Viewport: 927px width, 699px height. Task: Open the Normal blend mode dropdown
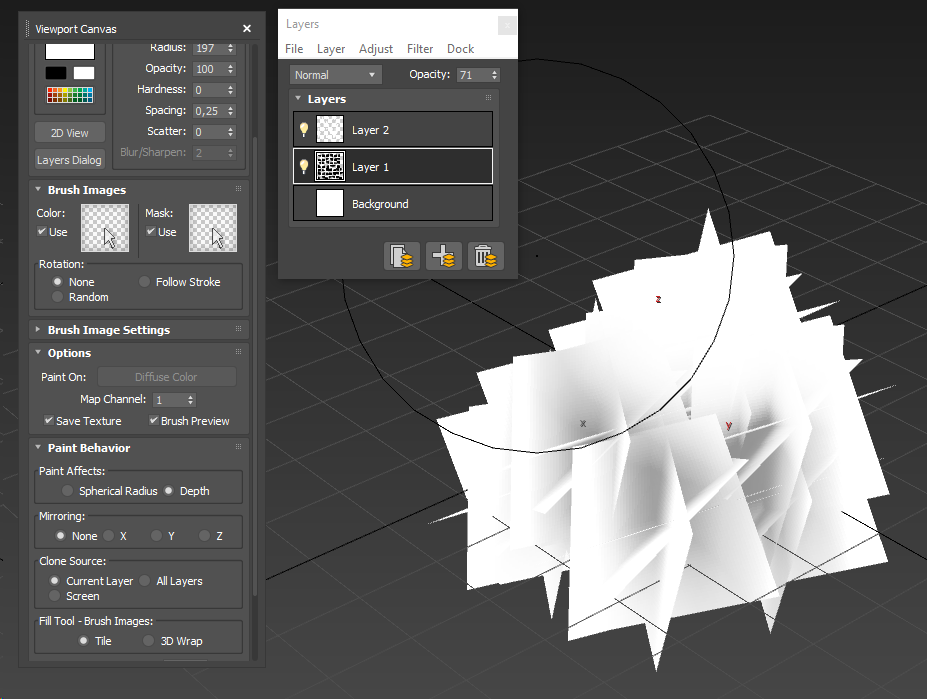point(336,75)
